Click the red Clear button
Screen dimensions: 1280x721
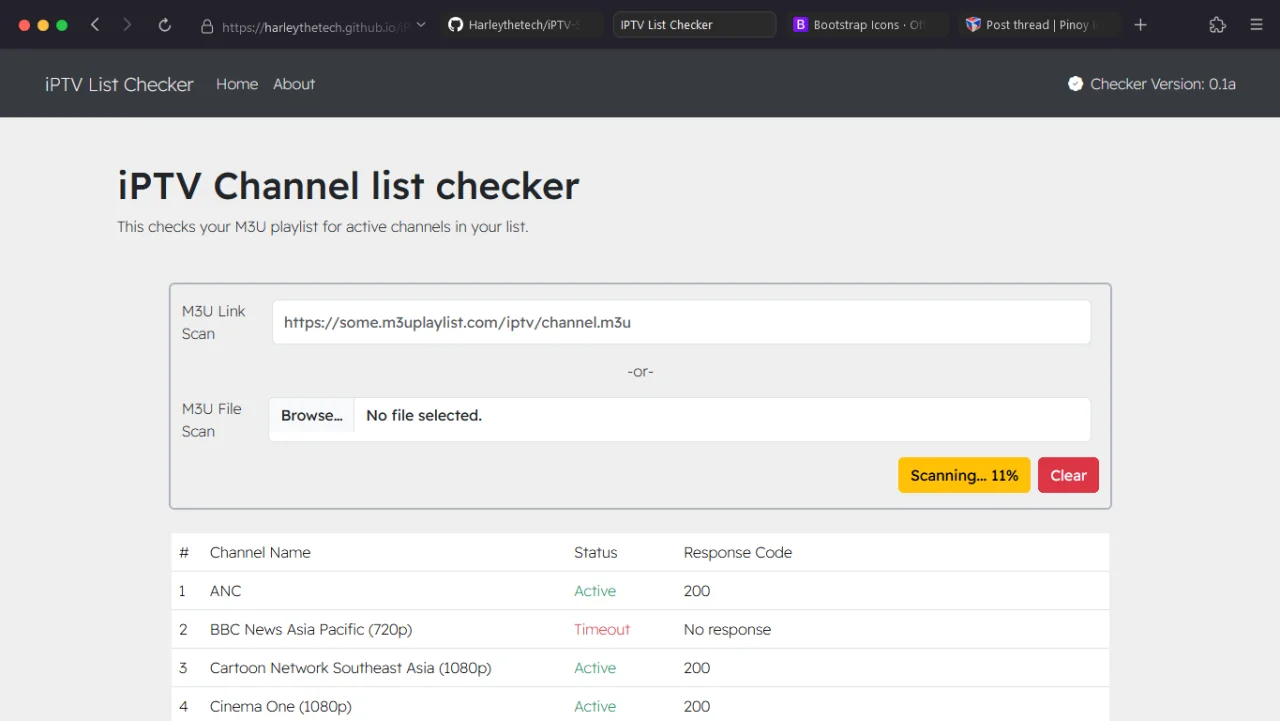(x=1068, y=475)
